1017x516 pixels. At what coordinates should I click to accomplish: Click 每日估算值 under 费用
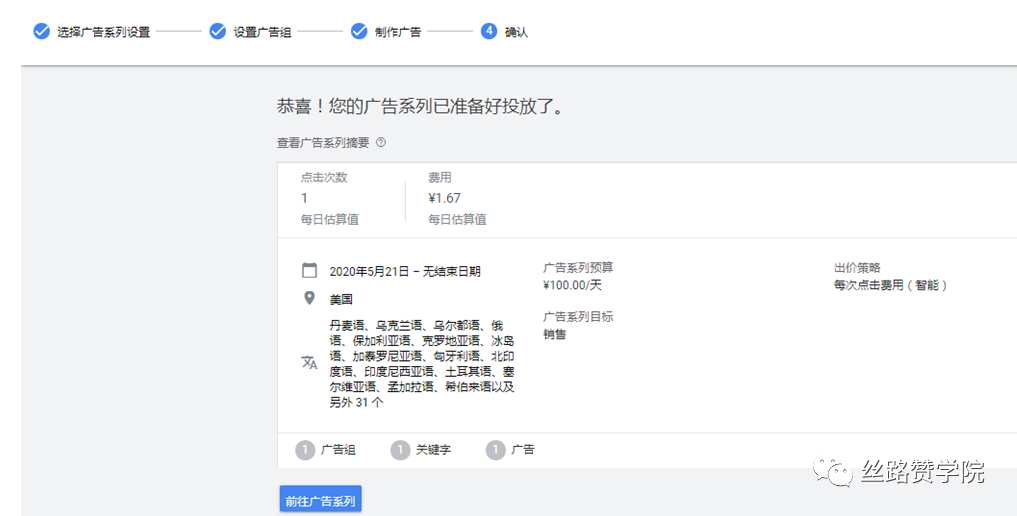click(457, 219)
